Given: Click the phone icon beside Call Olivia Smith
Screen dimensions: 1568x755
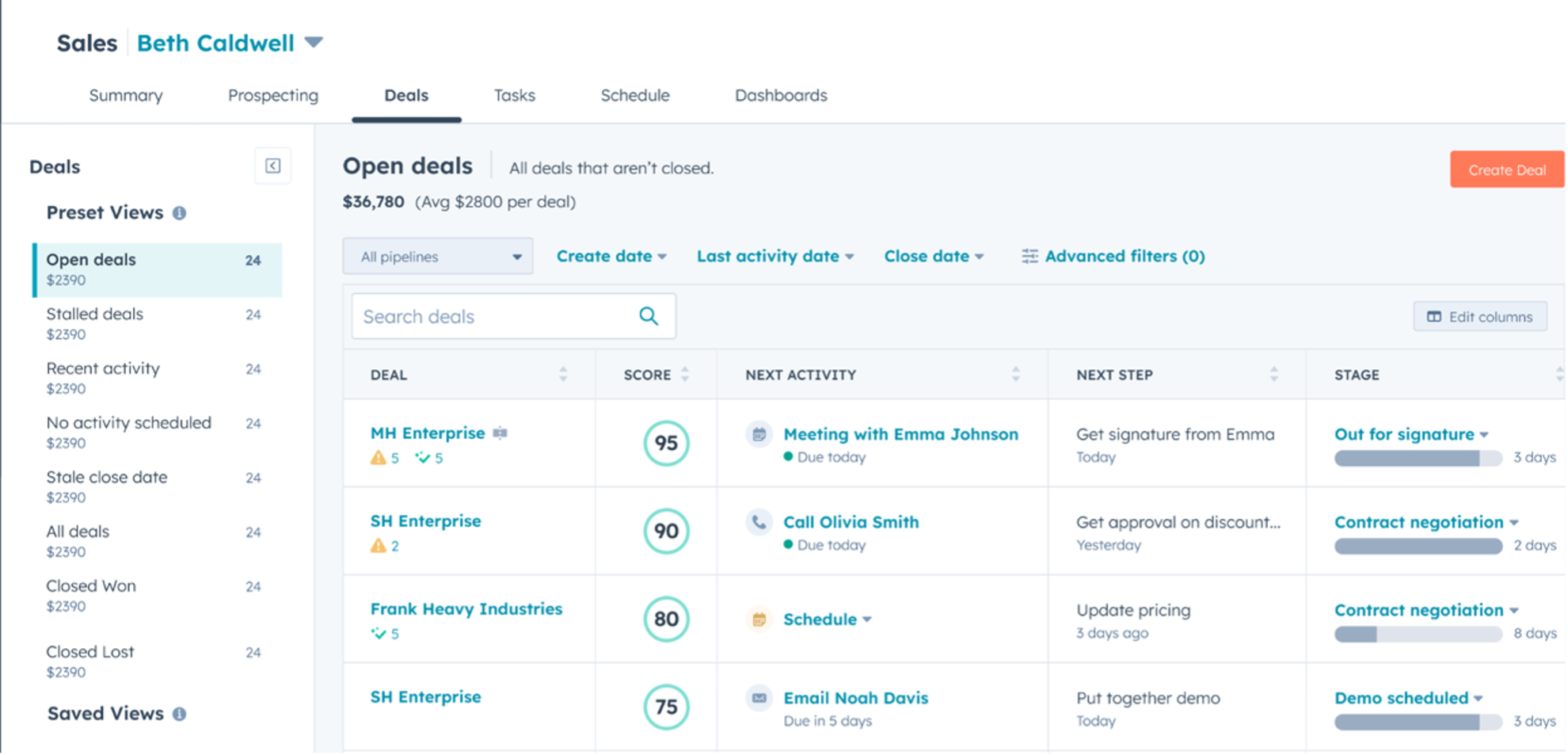Looking at the screenshot, I should pyautogui.click(x=759, y=522).
